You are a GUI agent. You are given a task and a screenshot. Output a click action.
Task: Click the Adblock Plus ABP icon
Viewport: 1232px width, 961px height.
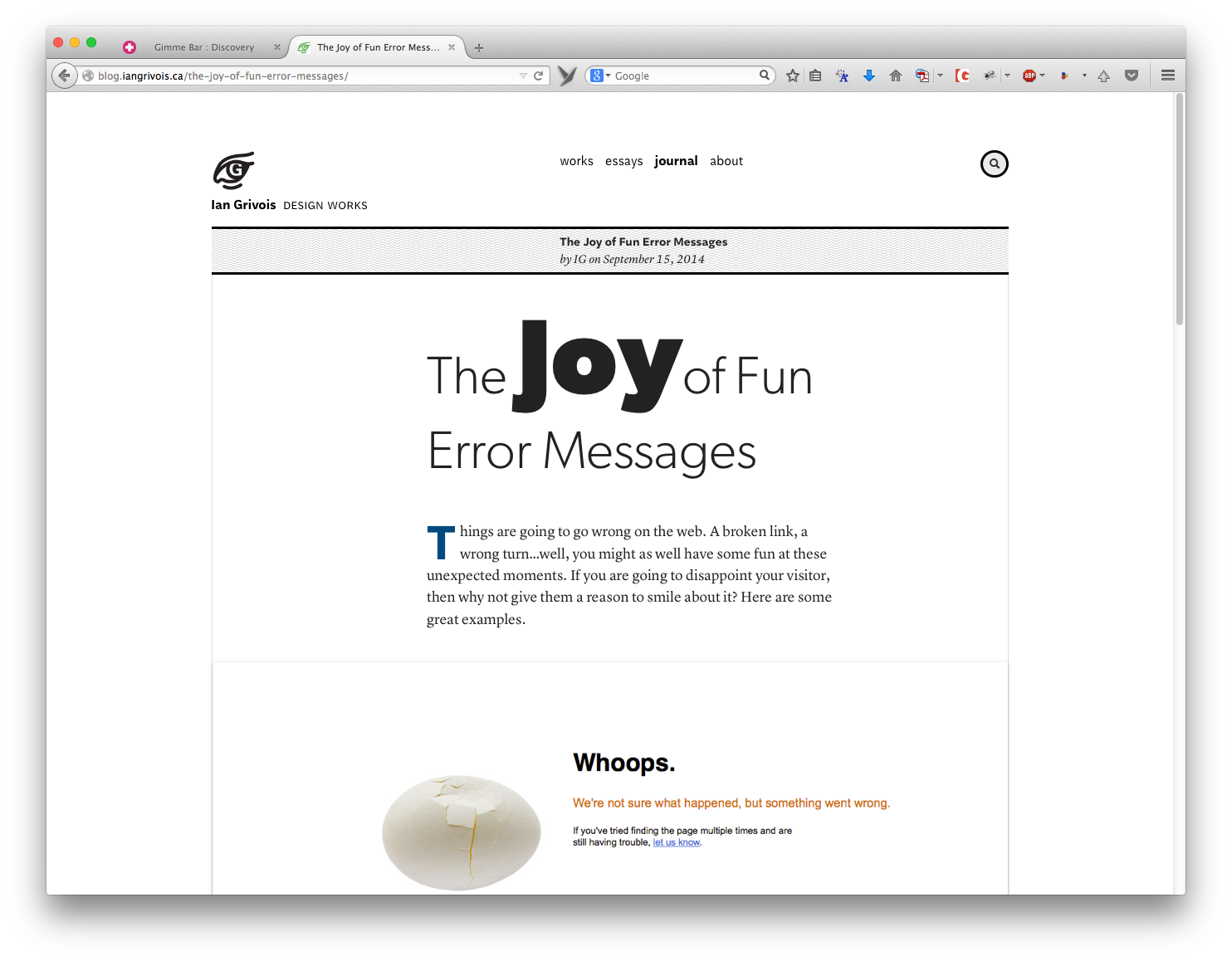tap(1029, 76)
